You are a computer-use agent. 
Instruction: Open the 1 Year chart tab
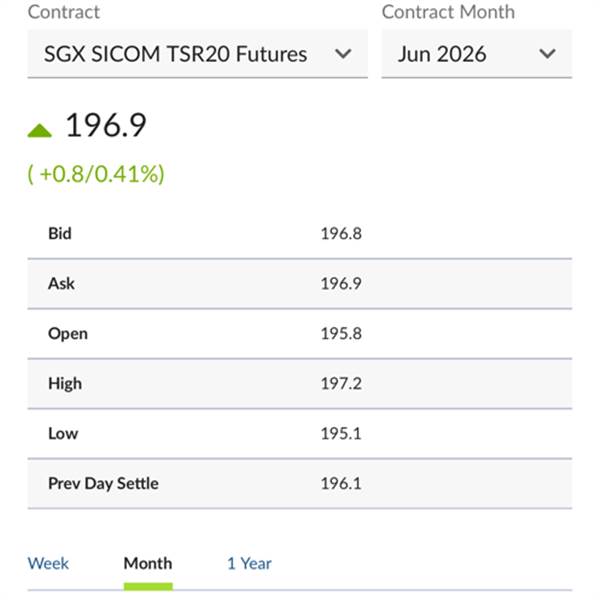pyautogui.click(x=249, y=563)
